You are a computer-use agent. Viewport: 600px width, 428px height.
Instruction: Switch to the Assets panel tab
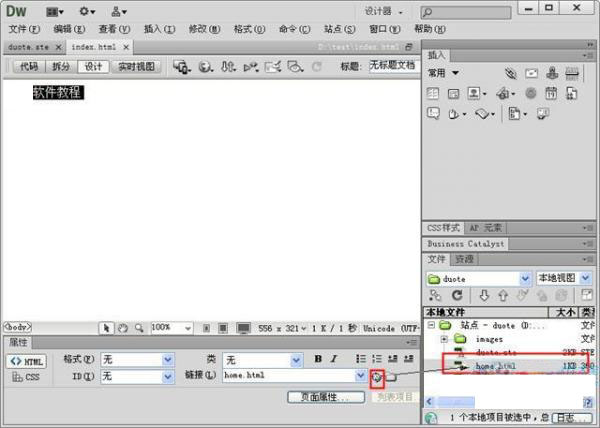pos(465,259)
